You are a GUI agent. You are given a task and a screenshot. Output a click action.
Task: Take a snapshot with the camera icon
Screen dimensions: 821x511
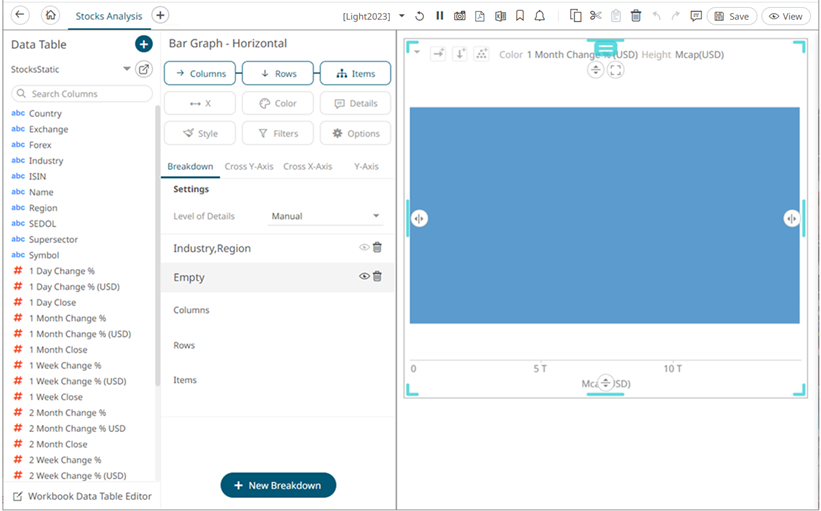(x=459, y=16)
